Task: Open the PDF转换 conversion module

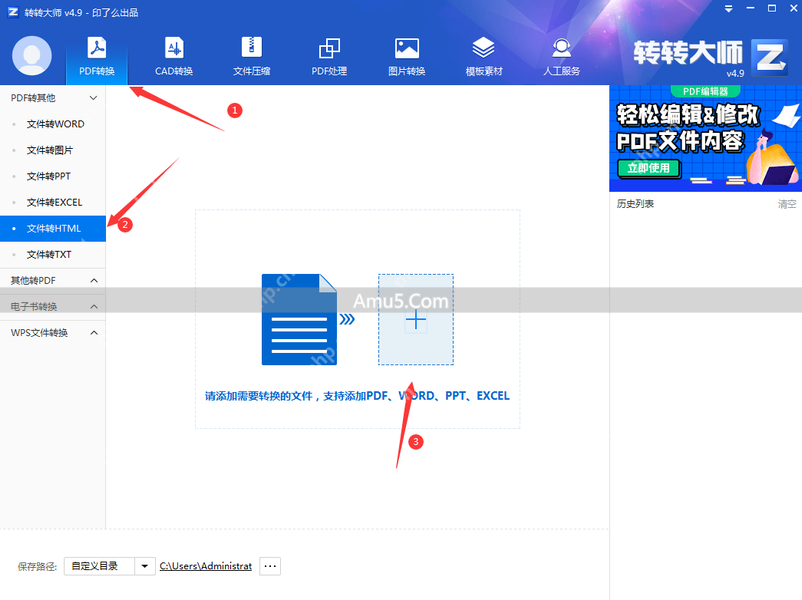Action: pos(97,55)
